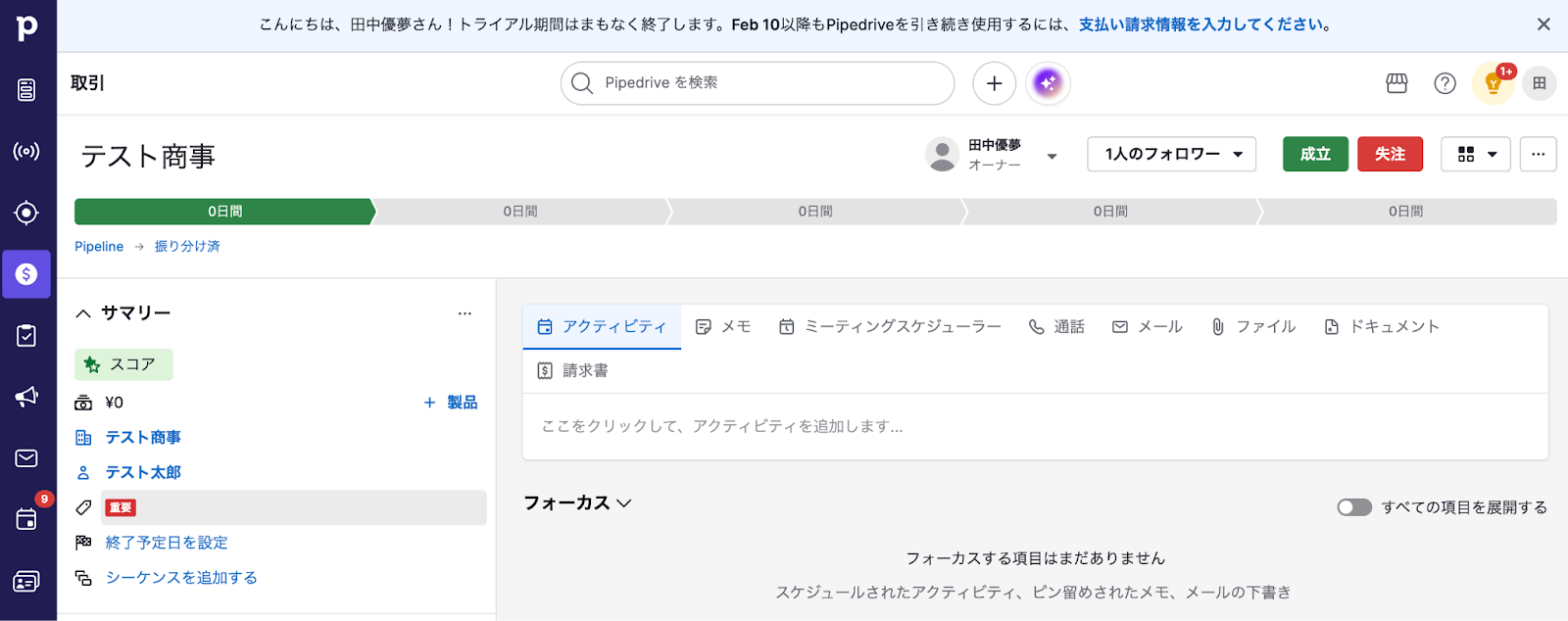Select the second pipeline stage segment
The width and height of the screenshot is (1568, 621).
520,212
